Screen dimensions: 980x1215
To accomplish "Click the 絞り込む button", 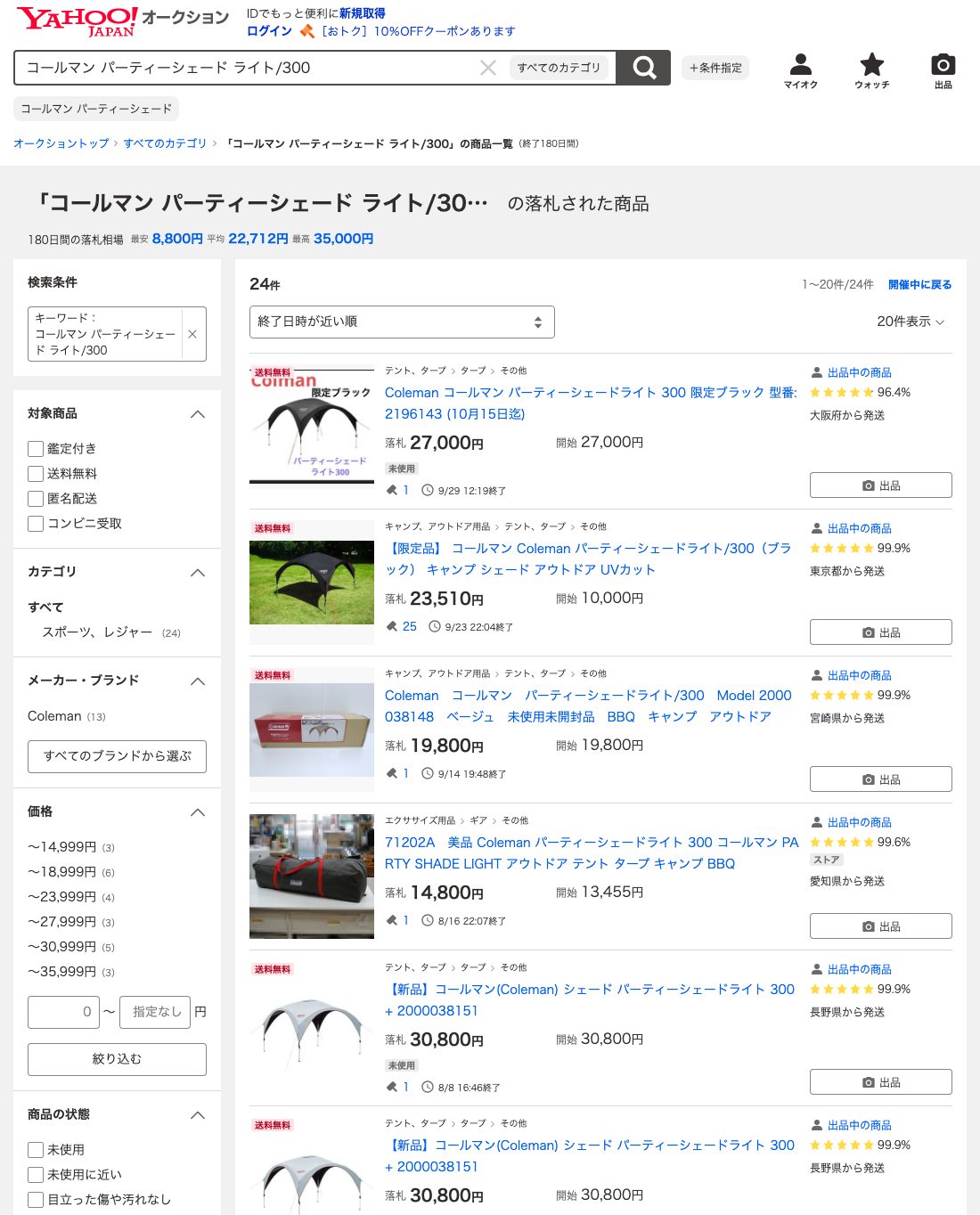I will coord(117,1059).
